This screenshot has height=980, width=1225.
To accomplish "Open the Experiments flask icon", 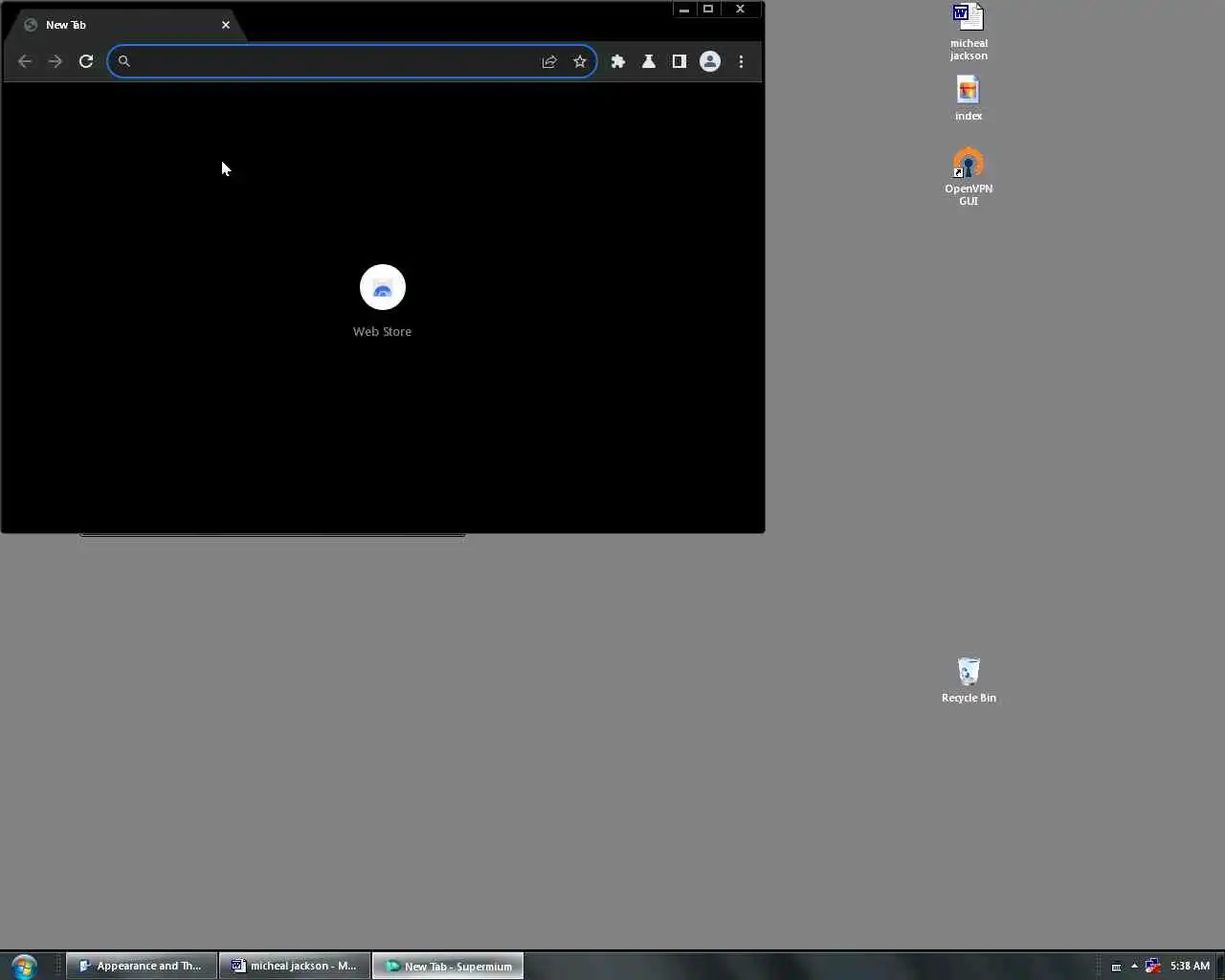I will point(649,61).
